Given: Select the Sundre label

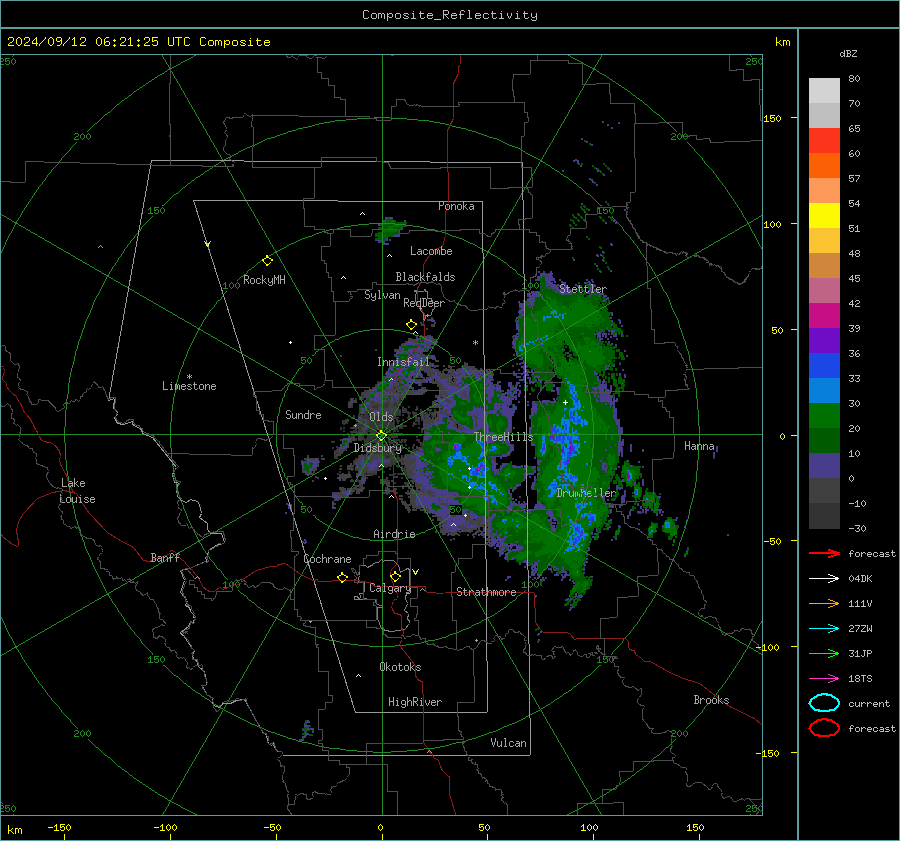Looking at the screenshot, I should (x=303, y=415).
